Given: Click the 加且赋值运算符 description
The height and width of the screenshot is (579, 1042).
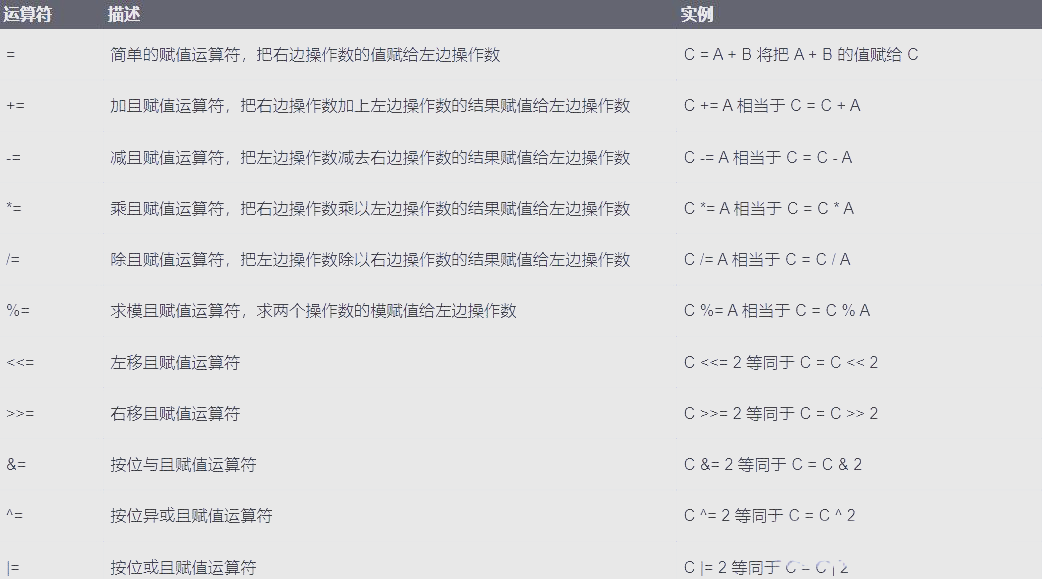Looking at the screenshot, I should [370, 106].
